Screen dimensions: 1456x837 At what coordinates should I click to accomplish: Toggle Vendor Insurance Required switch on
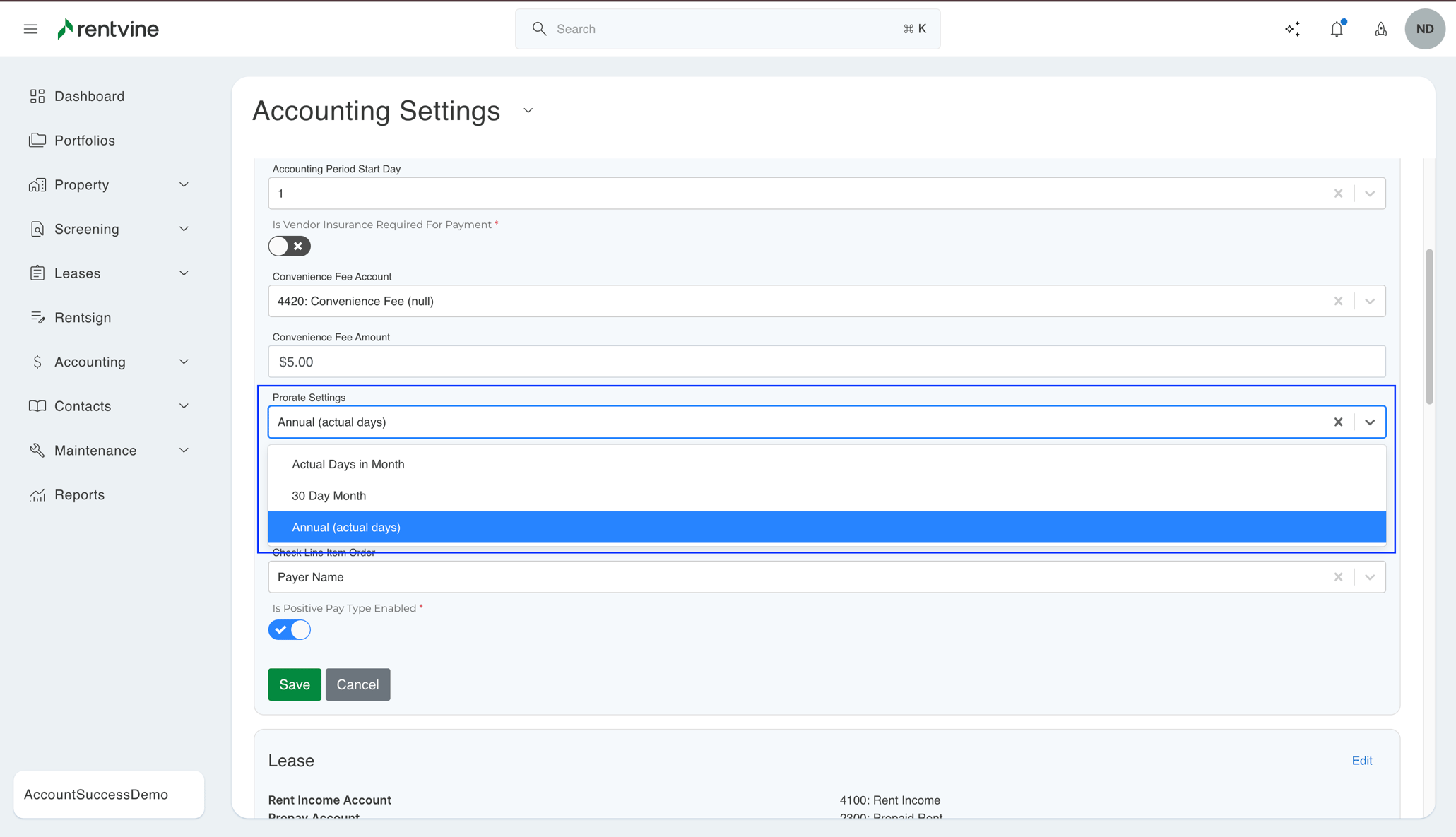tap(289, 247)
